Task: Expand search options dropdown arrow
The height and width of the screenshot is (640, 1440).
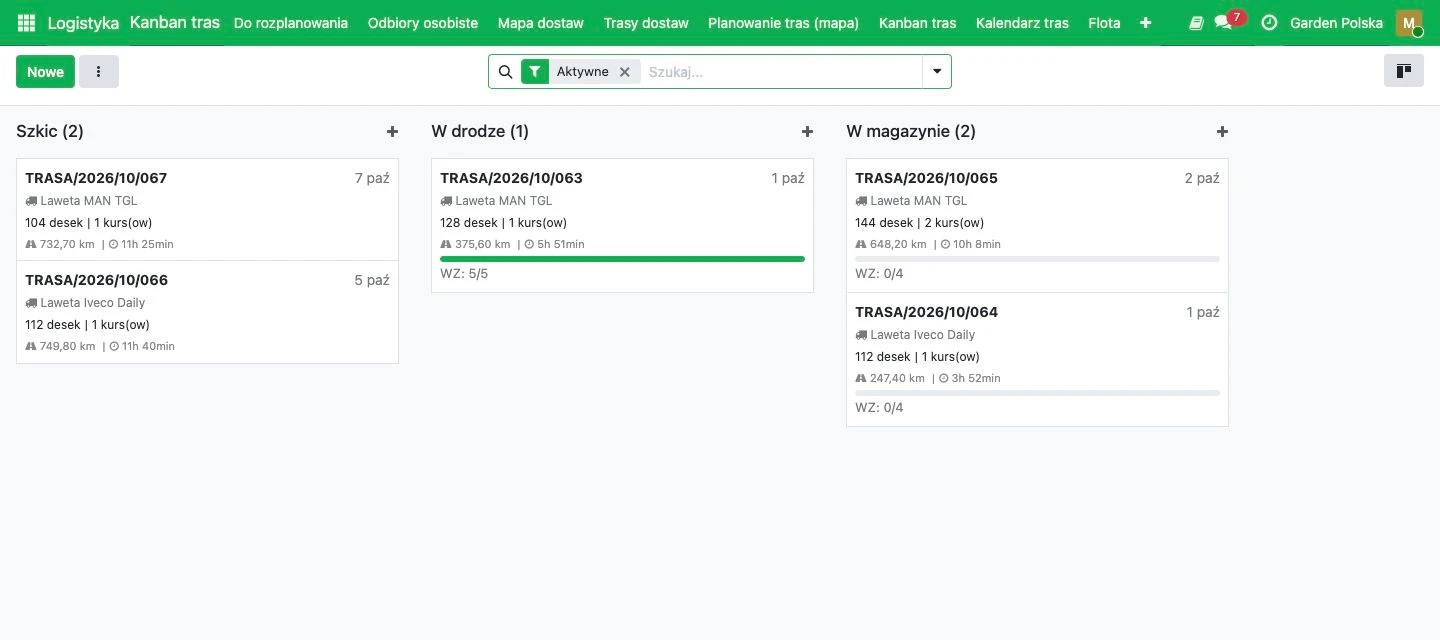Action: (937, 72)
